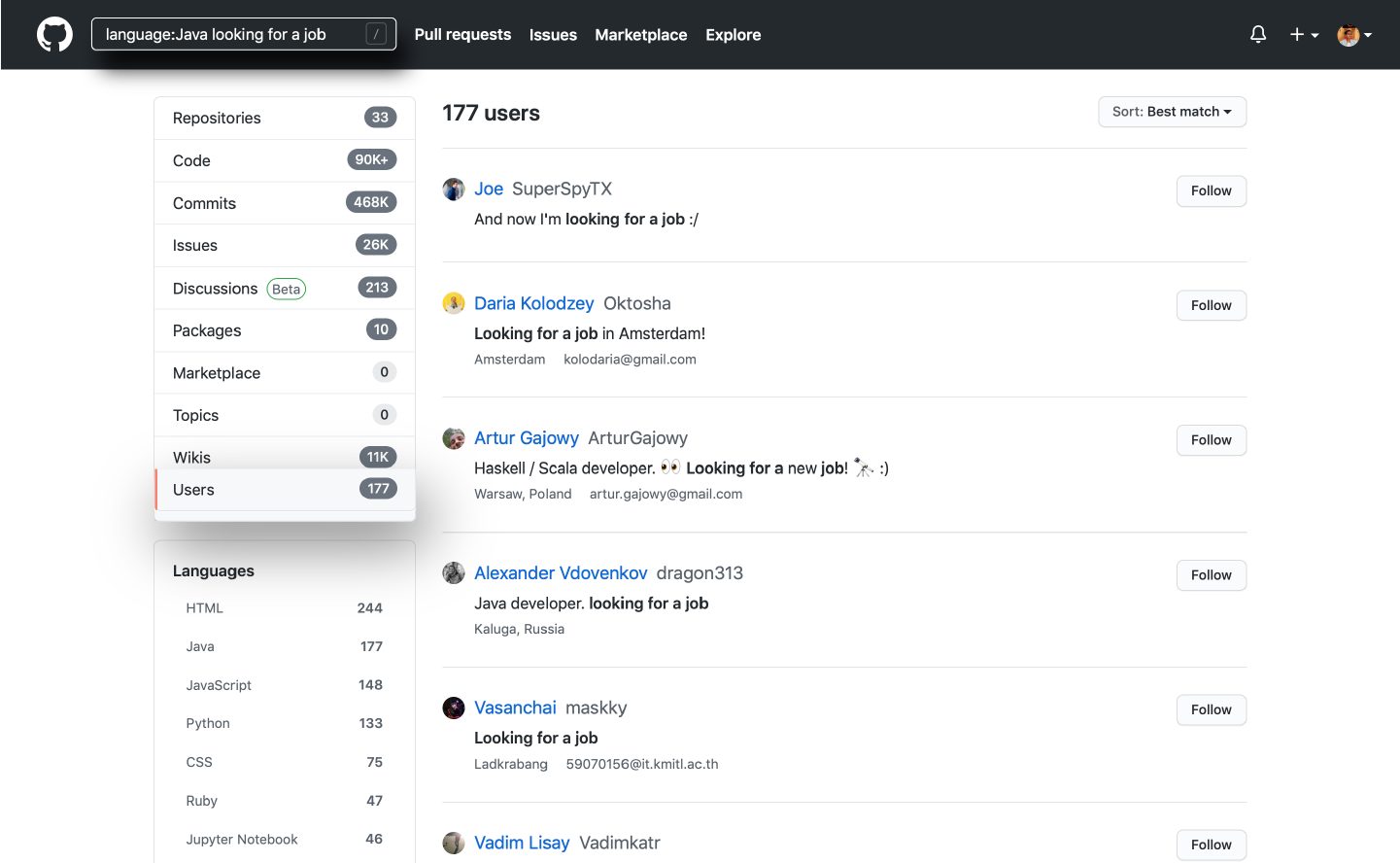Open Pull requests from the top navigation

[462, 34]
